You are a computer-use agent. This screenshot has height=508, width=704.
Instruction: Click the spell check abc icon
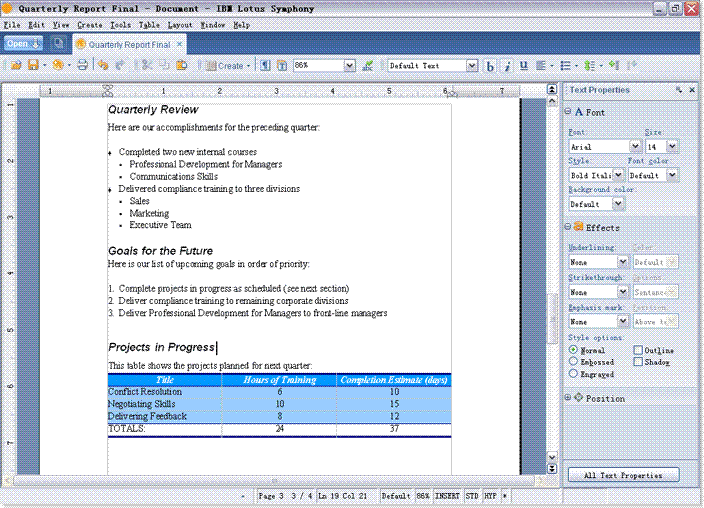click(368, 66)
